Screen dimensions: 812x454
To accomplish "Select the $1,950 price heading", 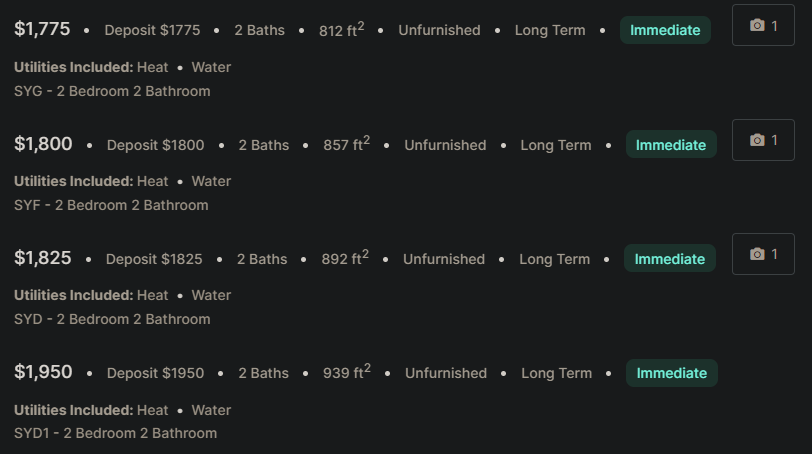I will tap(43, 372).
